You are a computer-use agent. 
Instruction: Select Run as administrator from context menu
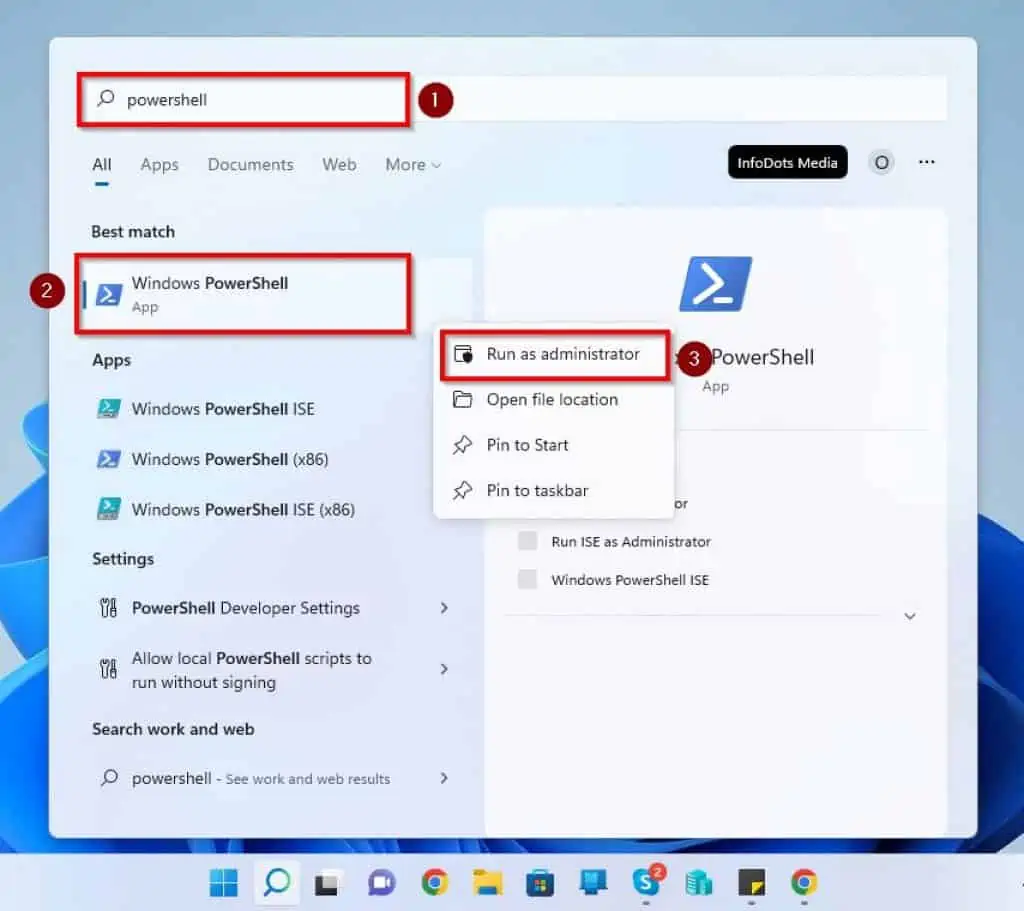point(562,354)
